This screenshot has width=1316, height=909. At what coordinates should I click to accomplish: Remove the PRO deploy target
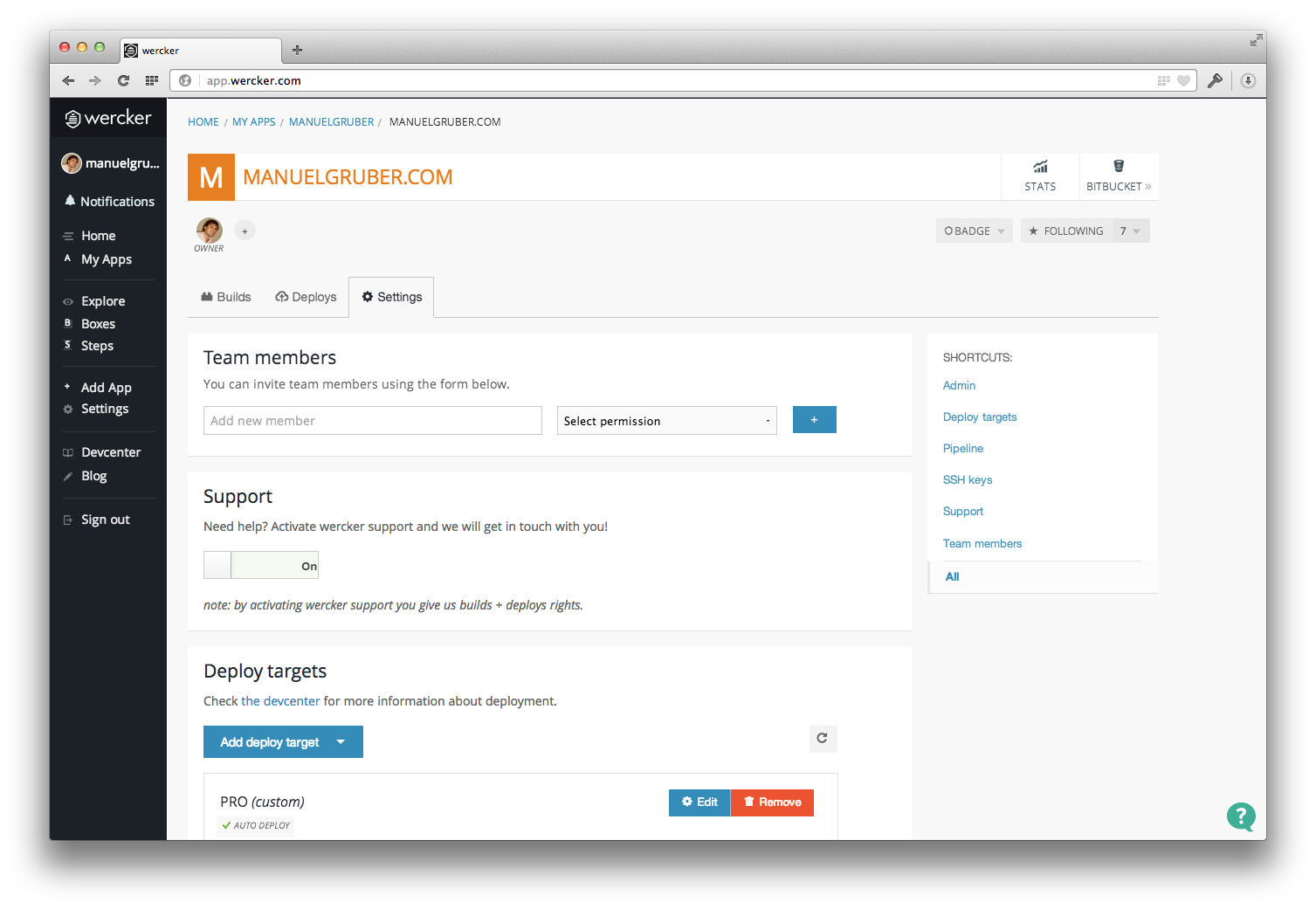(x=772, y=802)
